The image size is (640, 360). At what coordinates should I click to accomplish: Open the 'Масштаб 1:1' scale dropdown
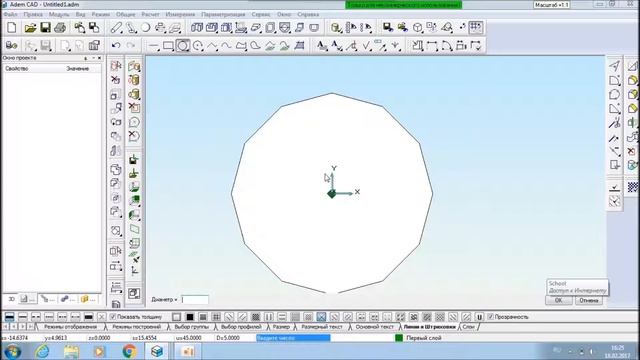click(x=551, y=5)
